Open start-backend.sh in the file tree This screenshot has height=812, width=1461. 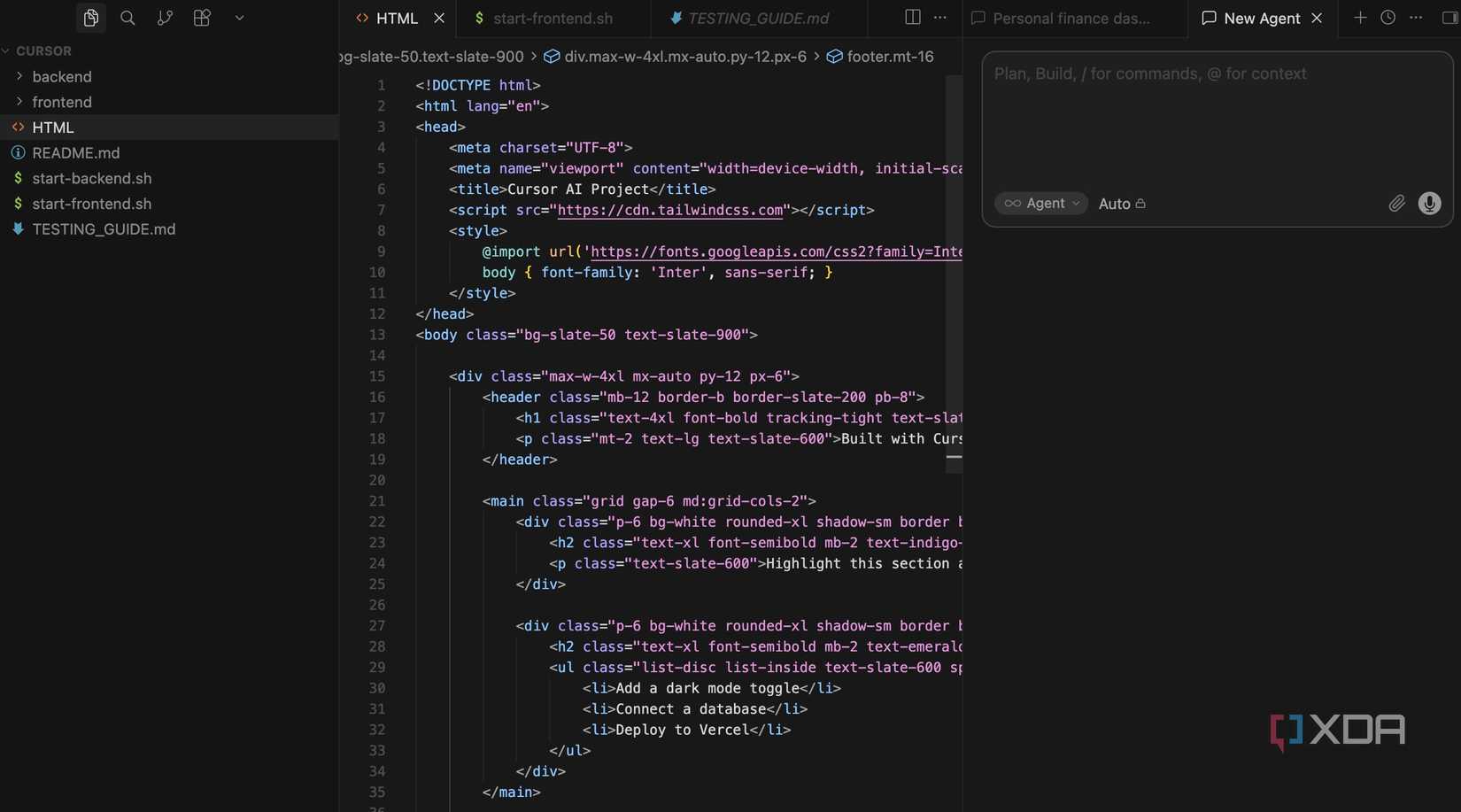tap(169, 178)
